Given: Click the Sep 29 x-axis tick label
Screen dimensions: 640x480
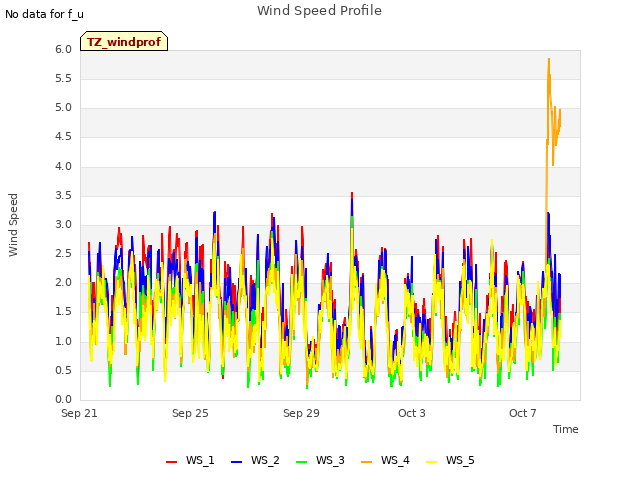Looking at the screenshot, I should tap(301, 413).
